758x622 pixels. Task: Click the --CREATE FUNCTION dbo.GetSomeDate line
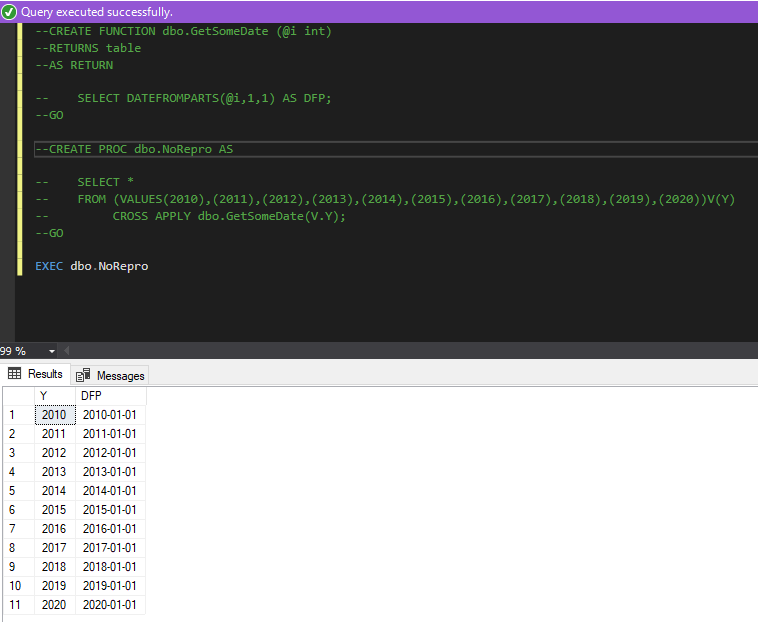point(183,31)
